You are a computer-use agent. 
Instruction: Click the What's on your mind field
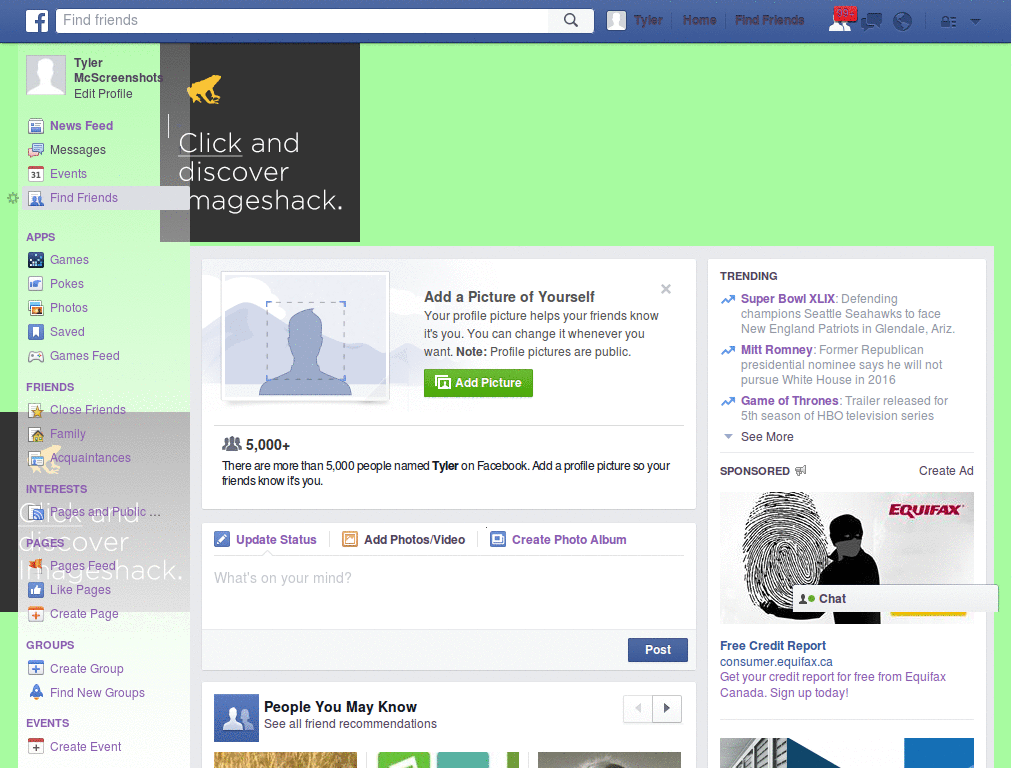(449, 593)
